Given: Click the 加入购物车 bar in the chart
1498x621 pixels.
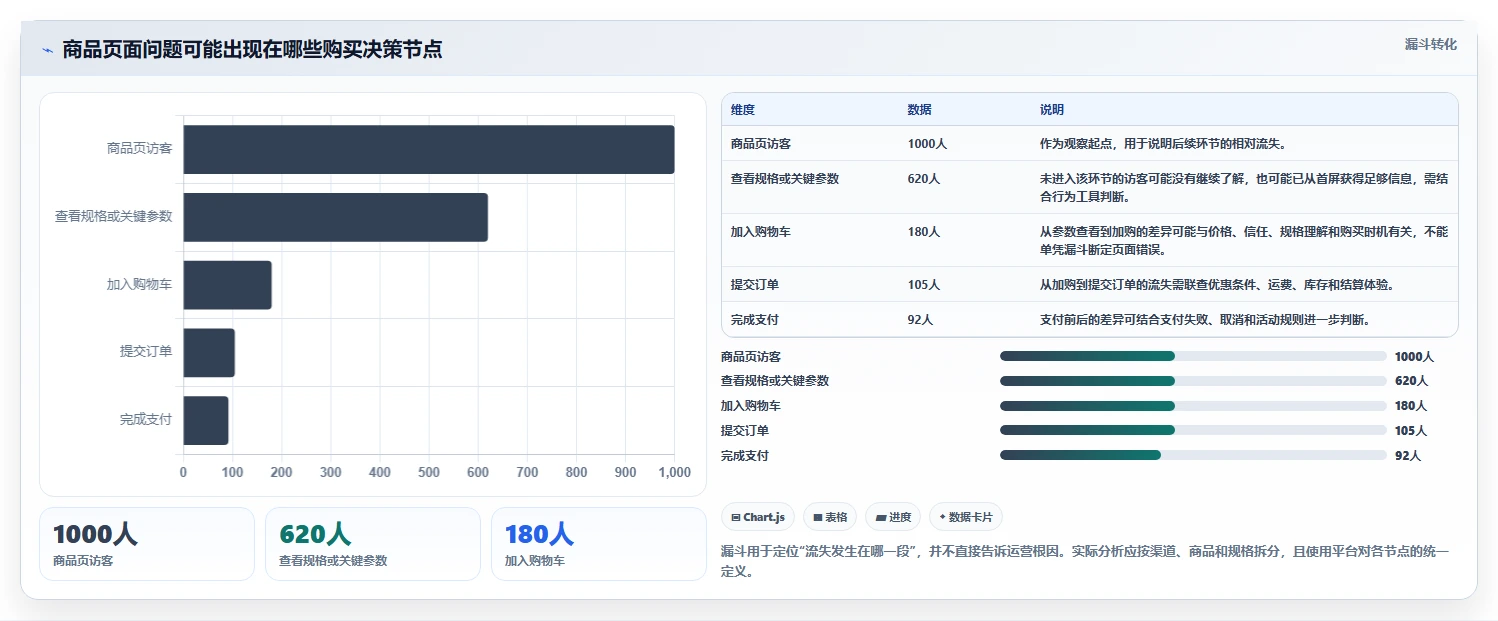Looking at the screenshot, I should tap(228, 285).
